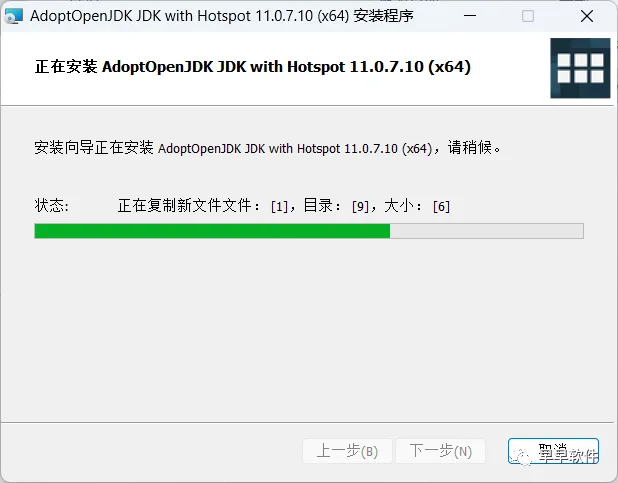Click the greyed-out maximize window button
This screenshot has width=618, height=483.
(x=528, y=16)
